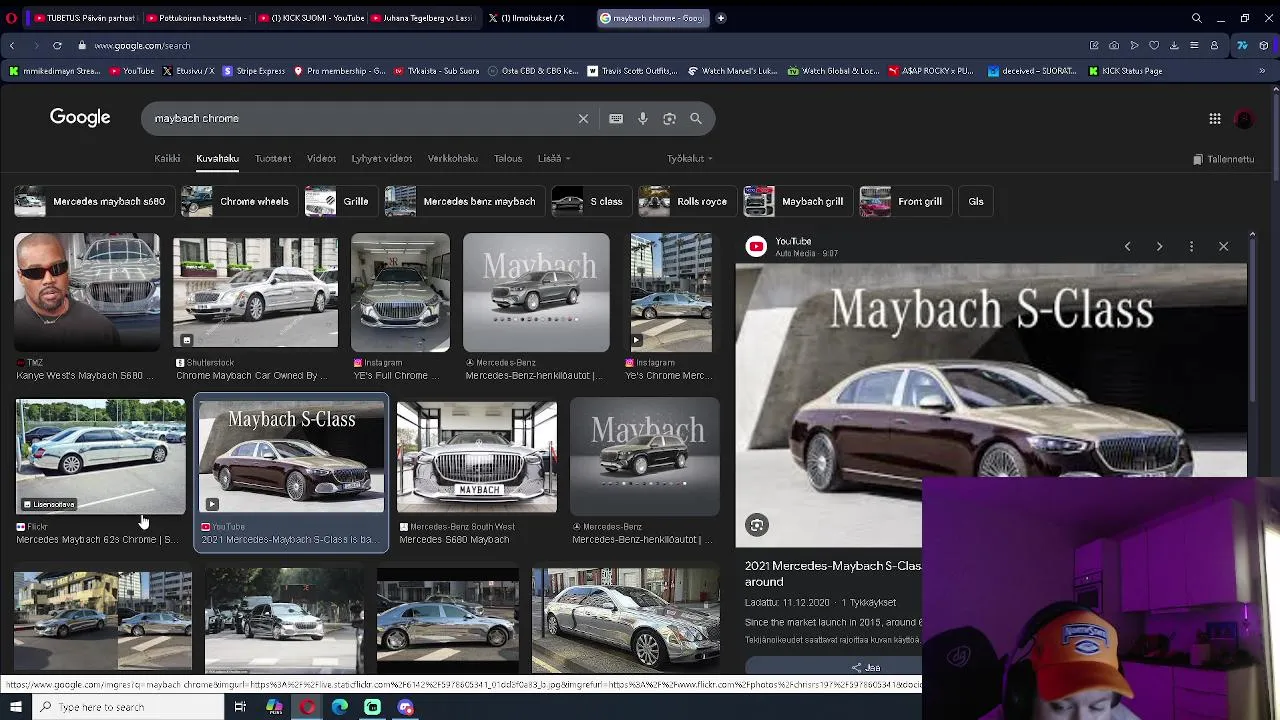
Task: Submit search with the magnifier icon
Action: (696, 118)
